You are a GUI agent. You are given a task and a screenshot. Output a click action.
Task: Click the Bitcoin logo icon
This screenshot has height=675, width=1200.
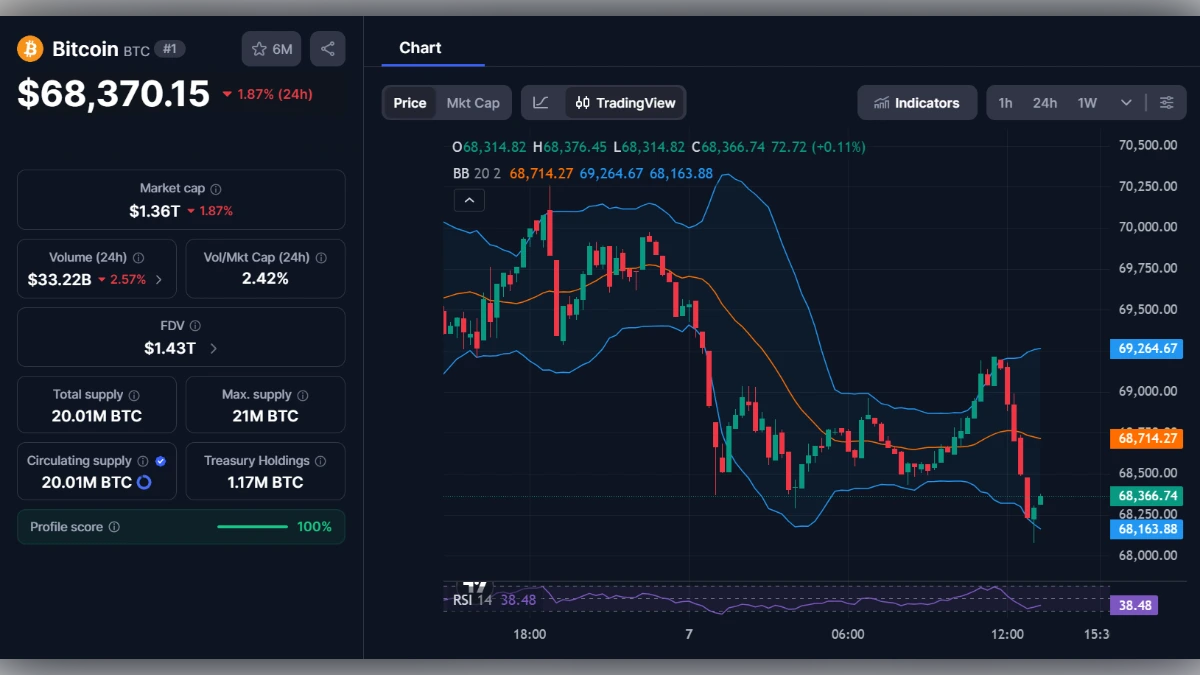tap(29, 48)
